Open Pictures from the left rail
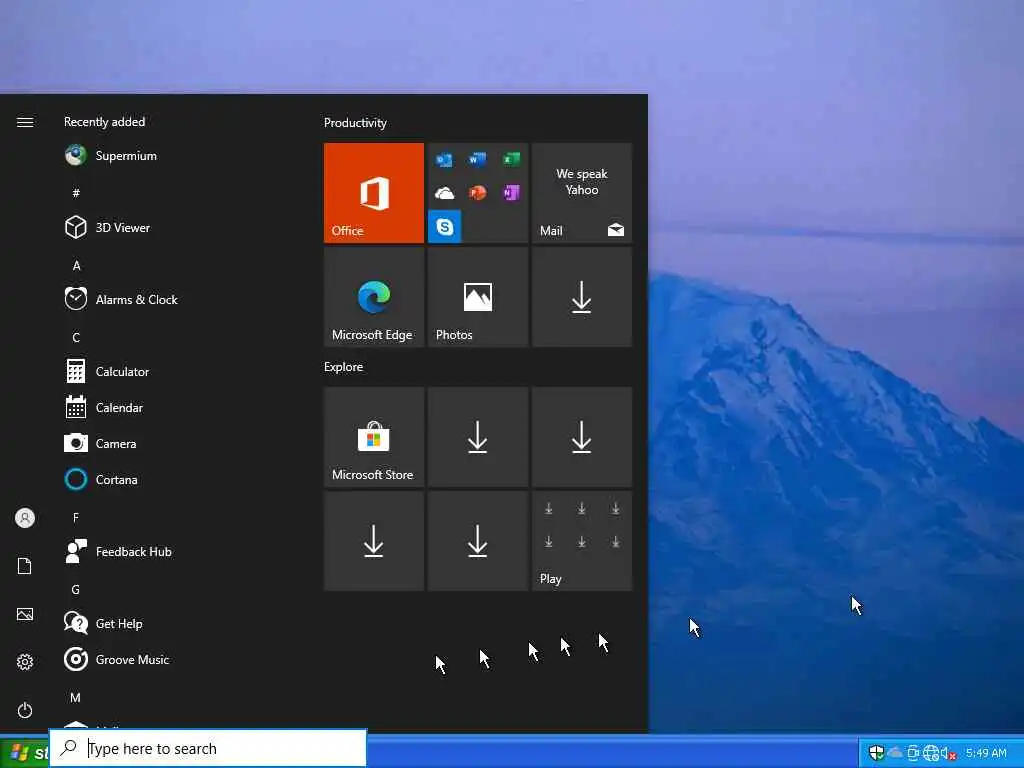Viewport: 1024px width, 768px height. 25,614
